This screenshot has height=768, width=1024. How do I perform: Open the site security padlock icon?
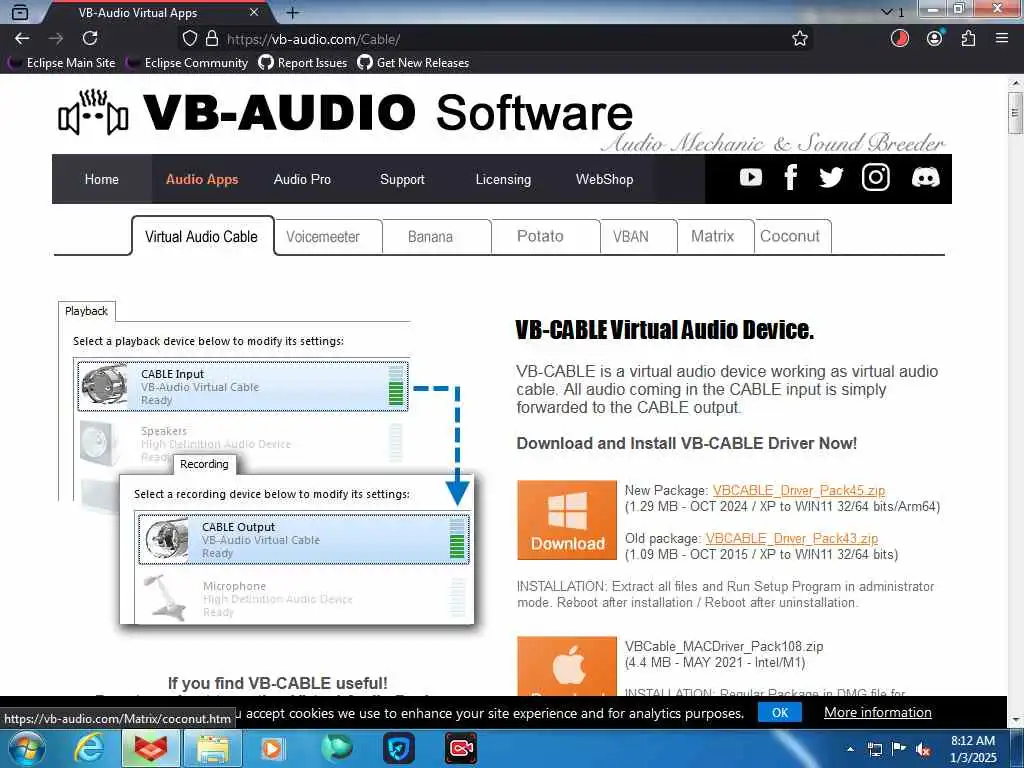tap(212, 39)
